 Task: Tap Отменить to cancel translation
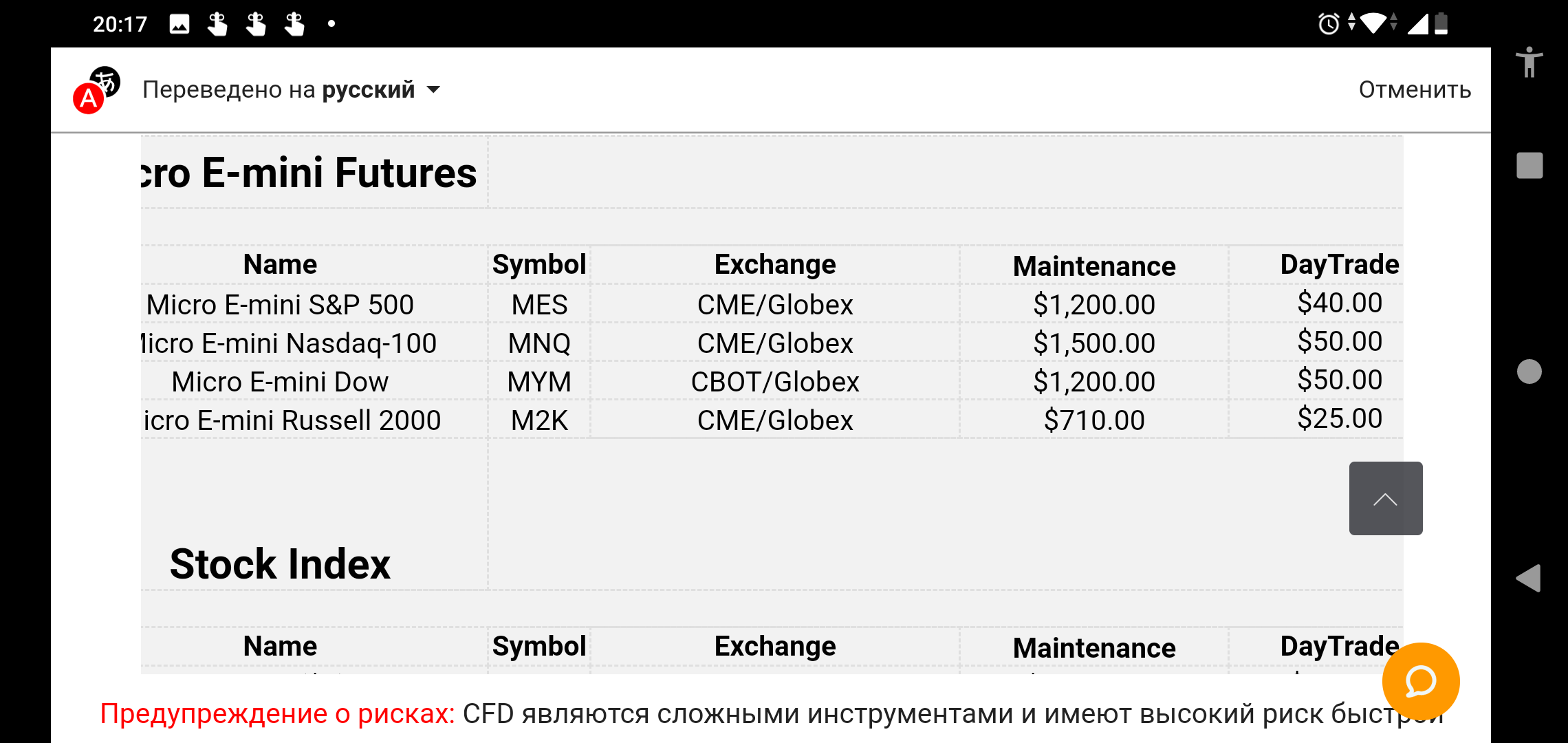pyautogui.click(x=1414, y=89)
